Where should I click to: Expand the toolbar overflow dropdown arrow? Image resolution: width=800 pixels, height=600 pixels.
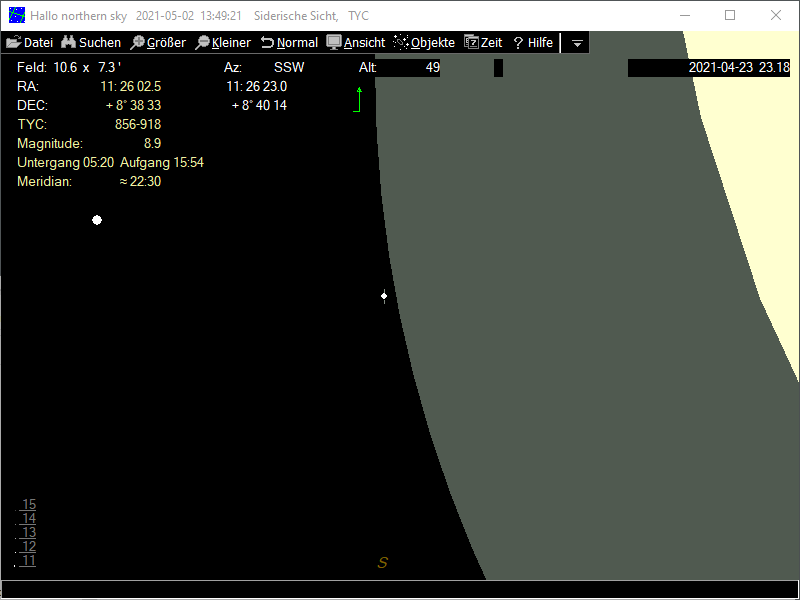tap(577, 44)
